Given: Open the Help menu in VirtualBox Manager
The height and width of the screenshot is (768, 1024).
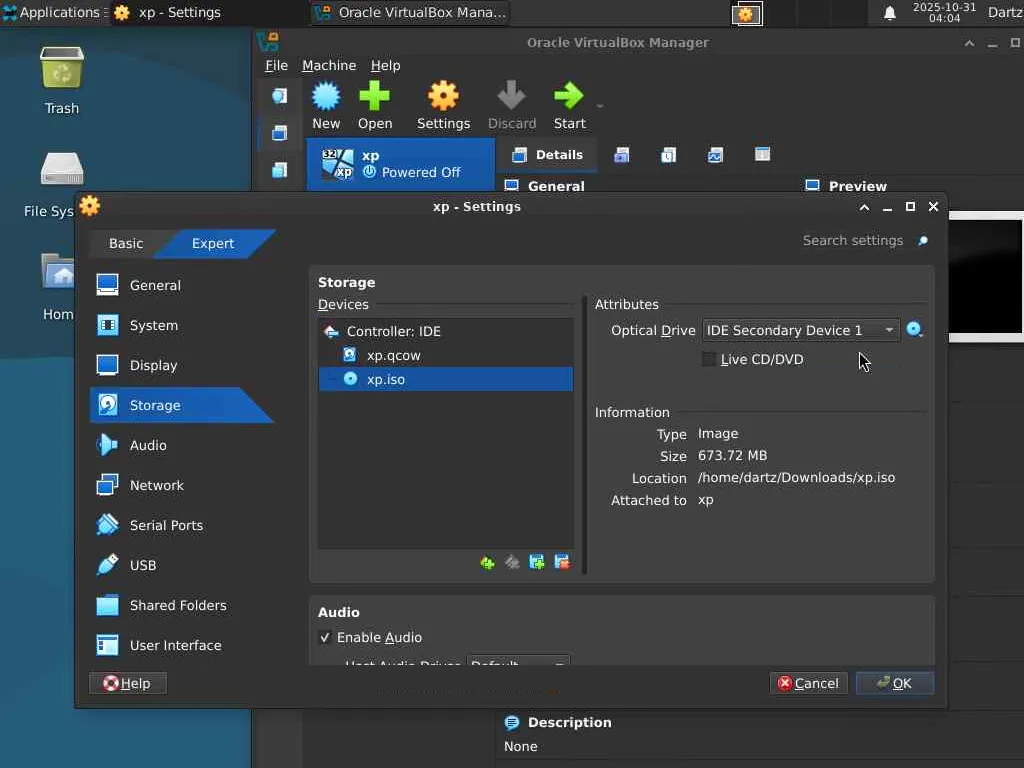Looking at the screenshot, I should [385, 65].
